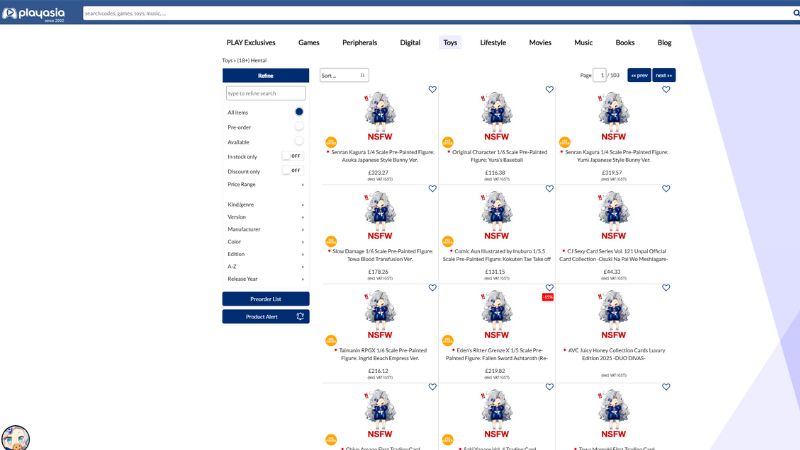800x450 pixels.
Task: Wishlist heart for AVC Juicy Honey Collection Cards
Action: click(666, 288)
